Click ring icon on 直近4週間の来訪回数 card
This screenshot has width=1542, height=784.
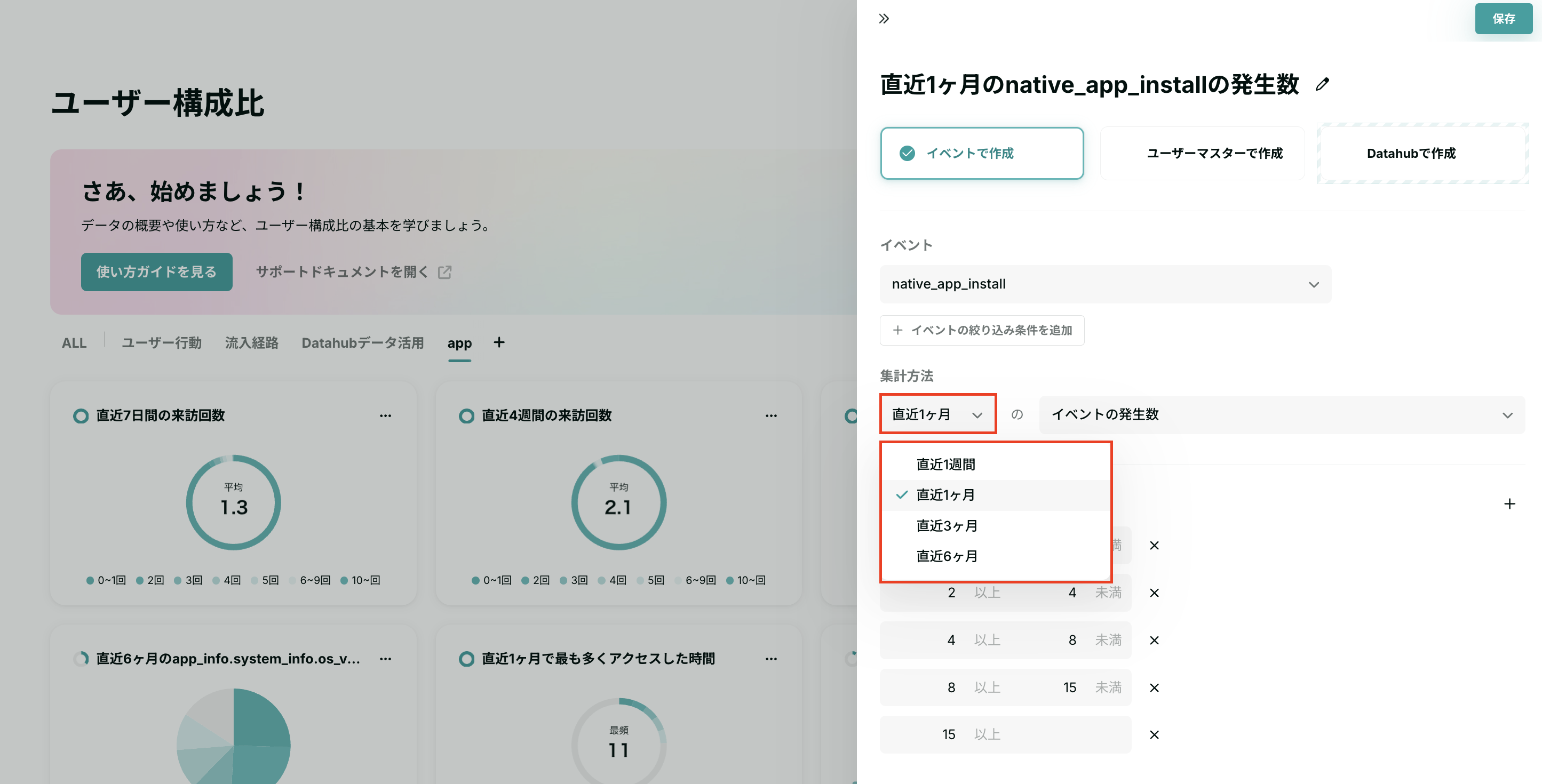point(466,416)
